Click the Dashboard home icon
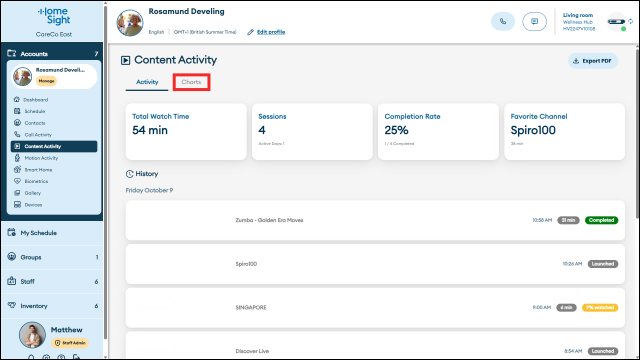The width and height of the screenshot is (640, 360). pyautogui.click(x=17, y=99)
